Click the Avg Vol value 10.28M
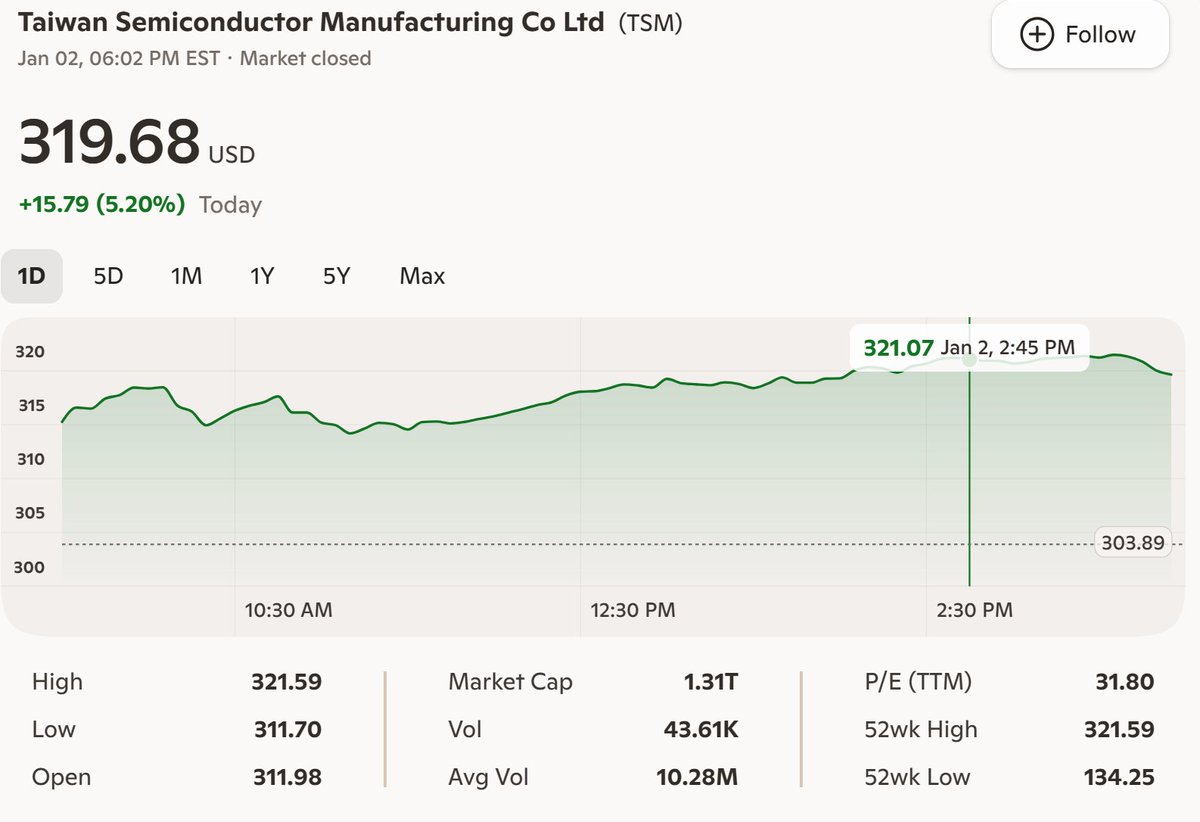Screen dimensions: 1200x822 click(x=701, y=777)
